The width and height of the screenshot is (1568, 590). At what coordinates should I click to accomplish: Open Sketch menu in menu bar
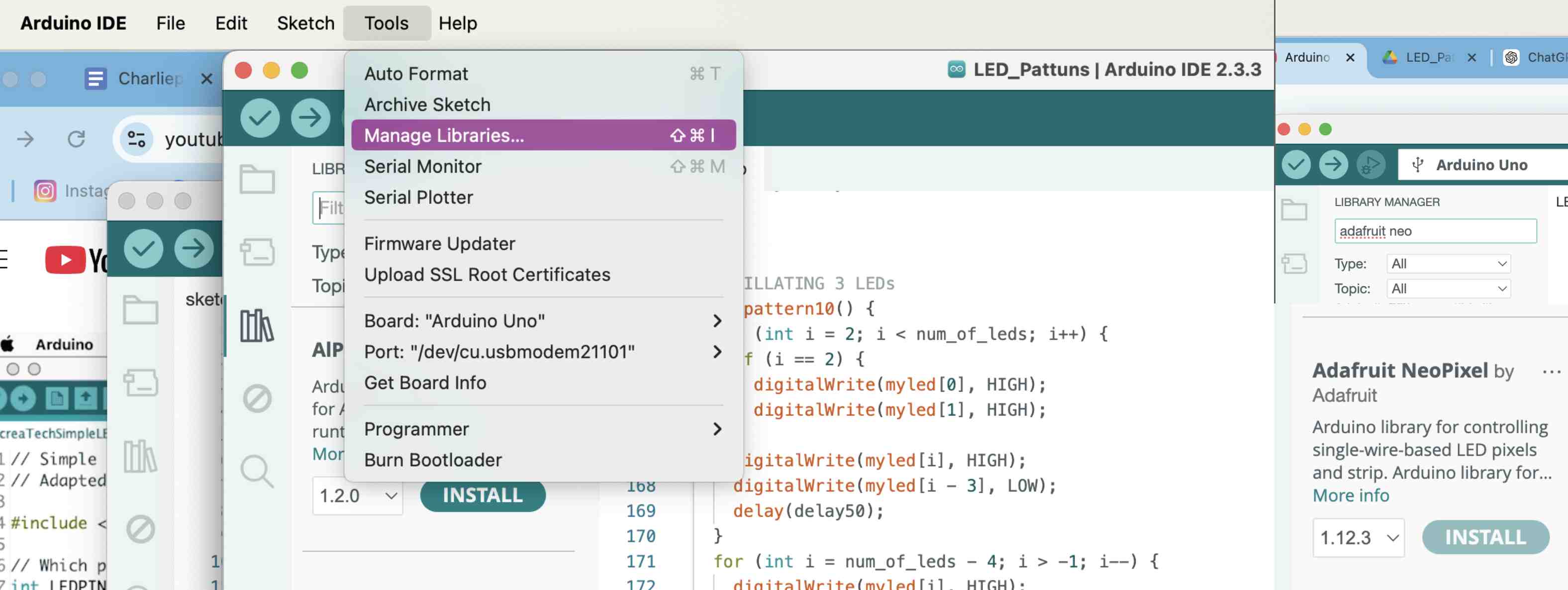305,23
